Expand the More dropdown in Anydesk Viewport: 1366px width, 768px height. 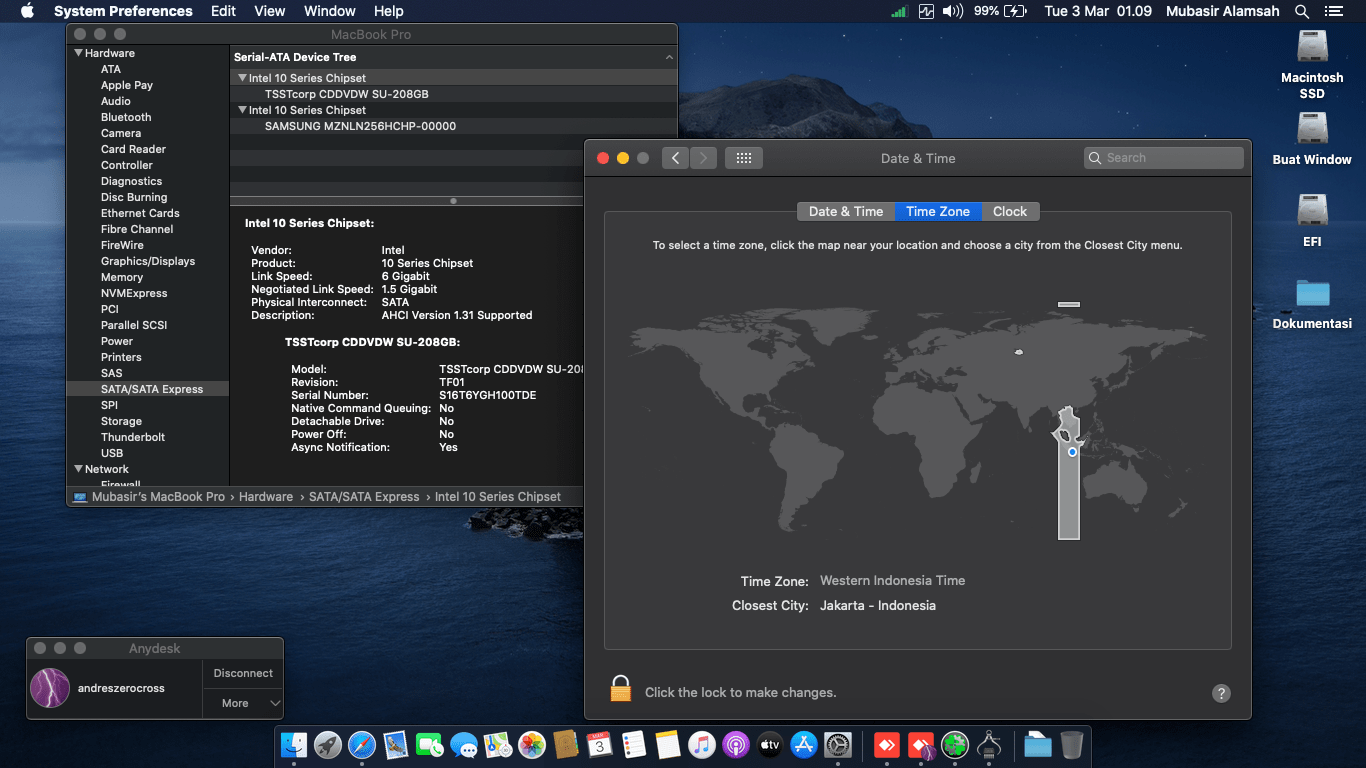pyautogui.click(x=243, y=703)
